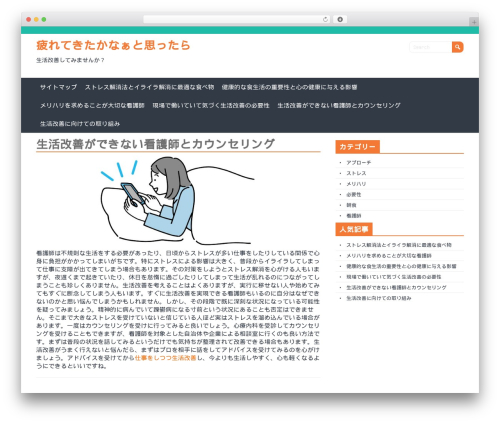500x423 pixels.
Task: Open 現場で働いていて気づく生活改善の必要性 in nav menu
Action: [x=211, y=105]
